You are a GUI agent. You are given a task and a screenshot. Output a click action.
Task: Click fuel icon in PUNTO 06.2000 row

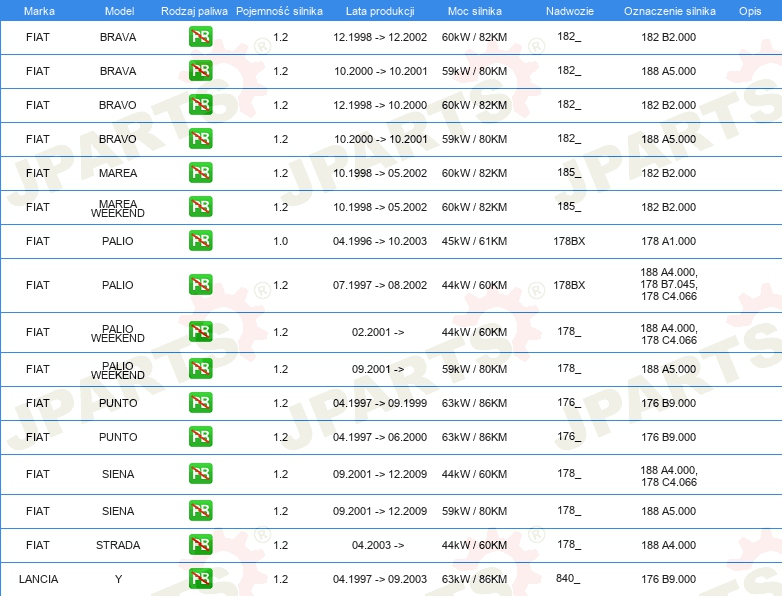(200, 436)
